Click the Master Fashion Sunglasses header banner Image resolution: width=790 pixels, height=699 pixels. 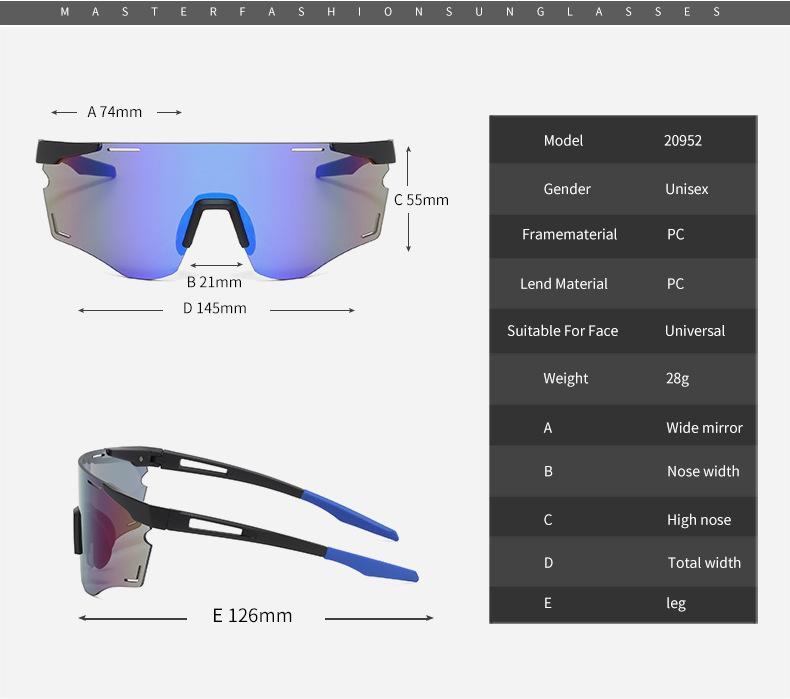tap(395, 12)
